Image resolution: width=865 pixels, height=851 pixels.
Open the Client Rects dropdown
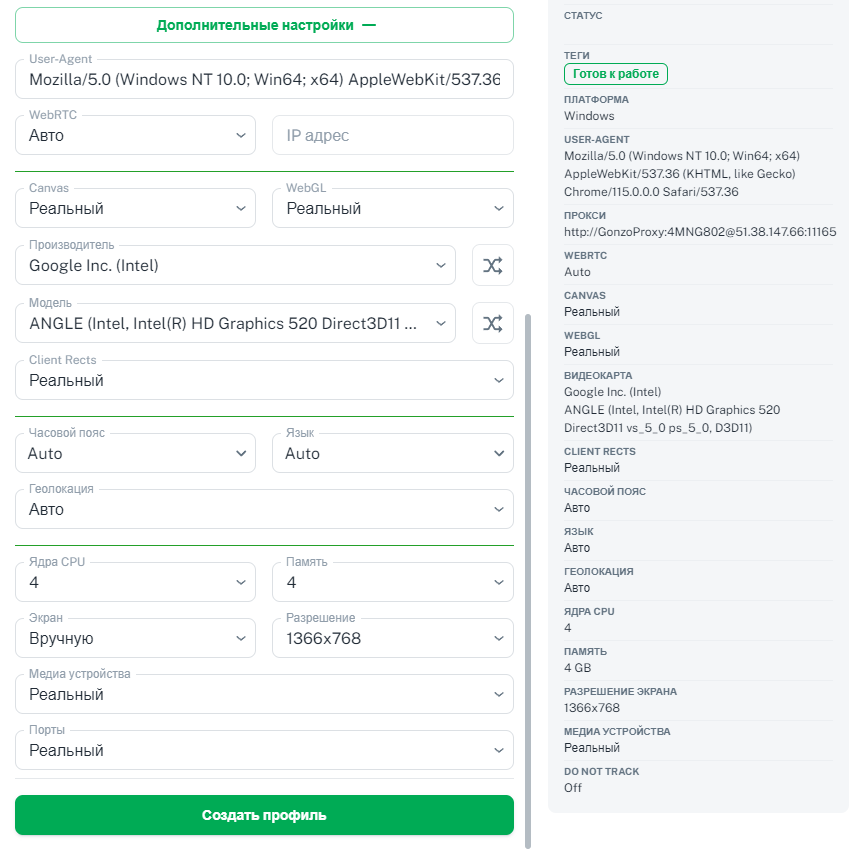[264, 380]
